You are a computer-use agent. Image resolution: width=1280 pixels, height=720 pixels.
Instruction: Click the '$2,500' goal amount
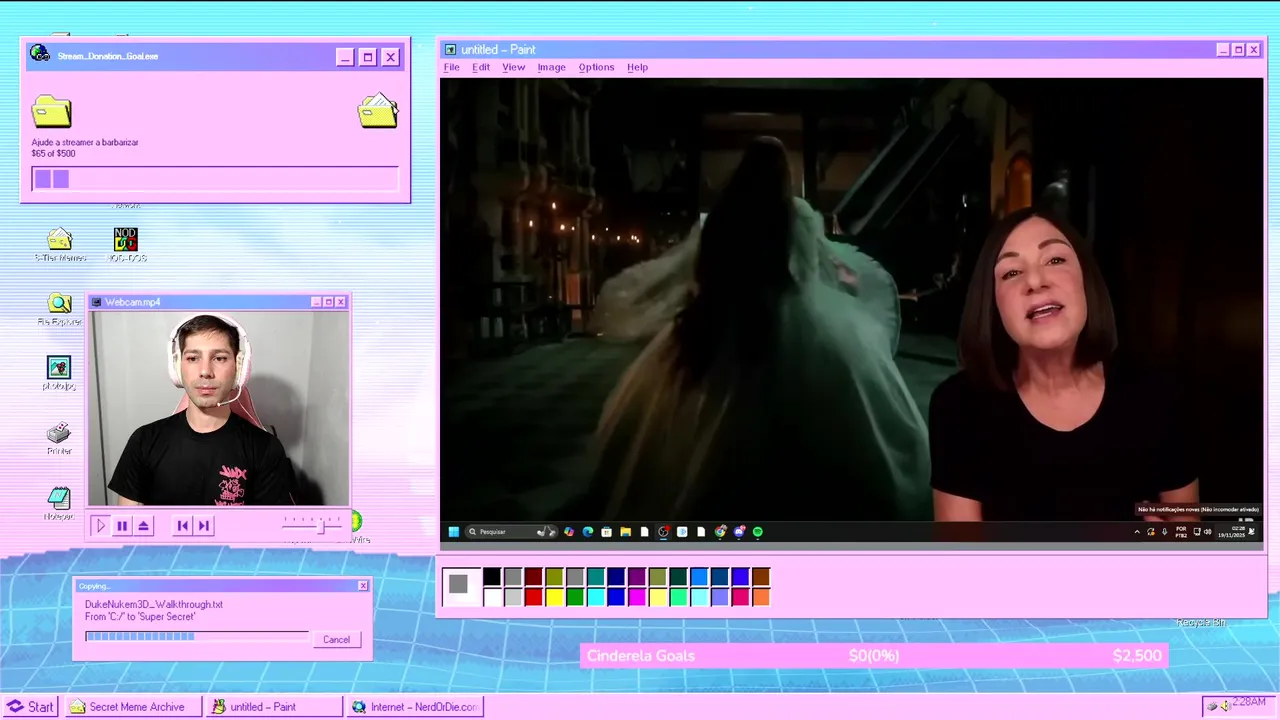pyautogui.click(x=1137, y=656)
